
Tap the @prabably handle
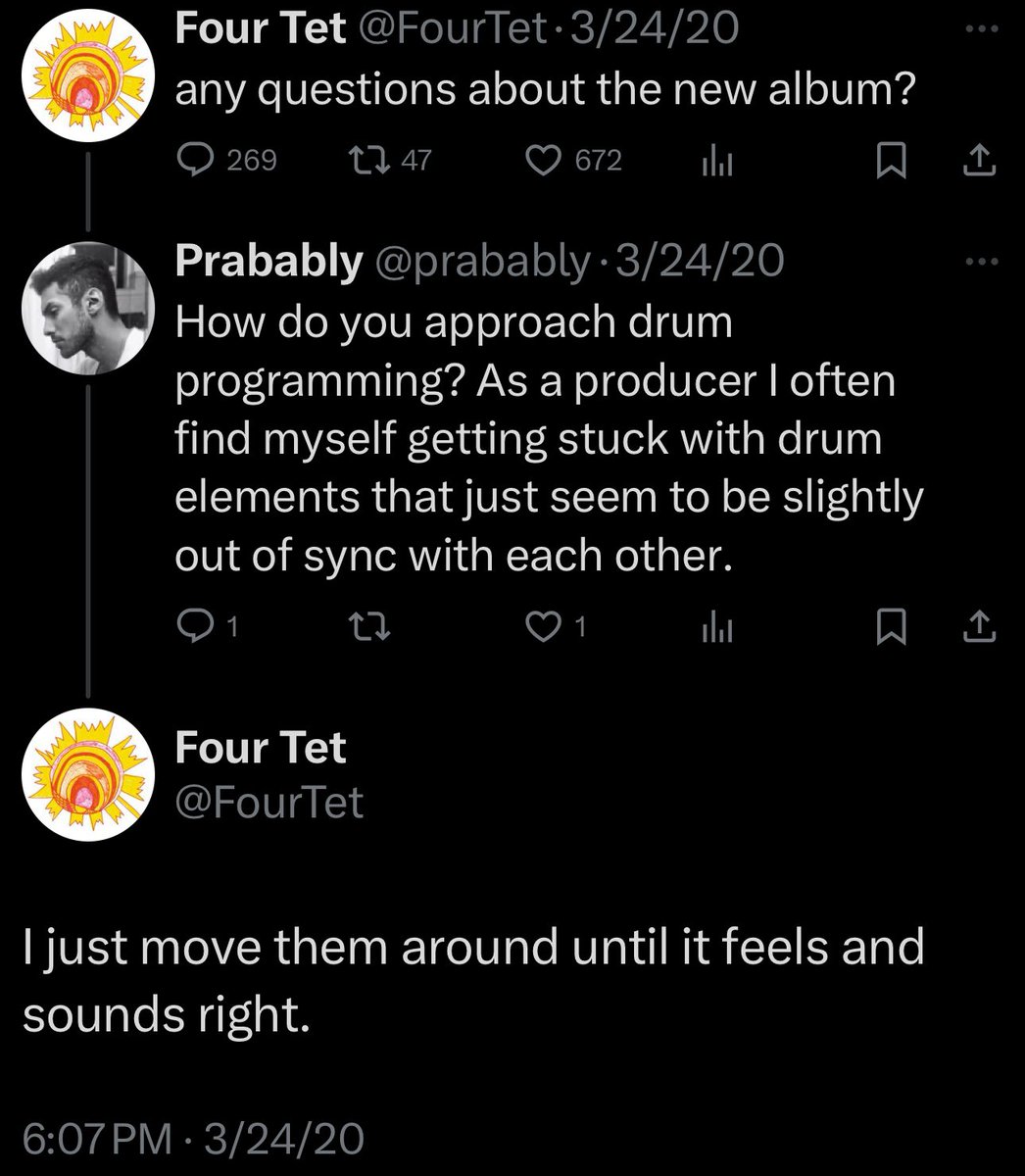coord(480,261)
